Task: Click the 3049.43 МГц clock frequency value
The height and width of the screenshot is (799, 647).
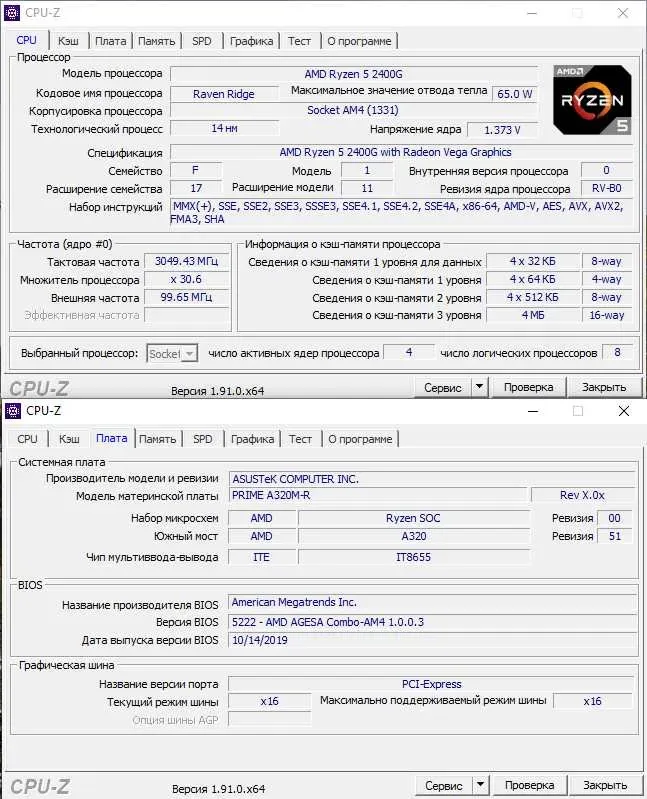Action: click(x=186, y=261)
